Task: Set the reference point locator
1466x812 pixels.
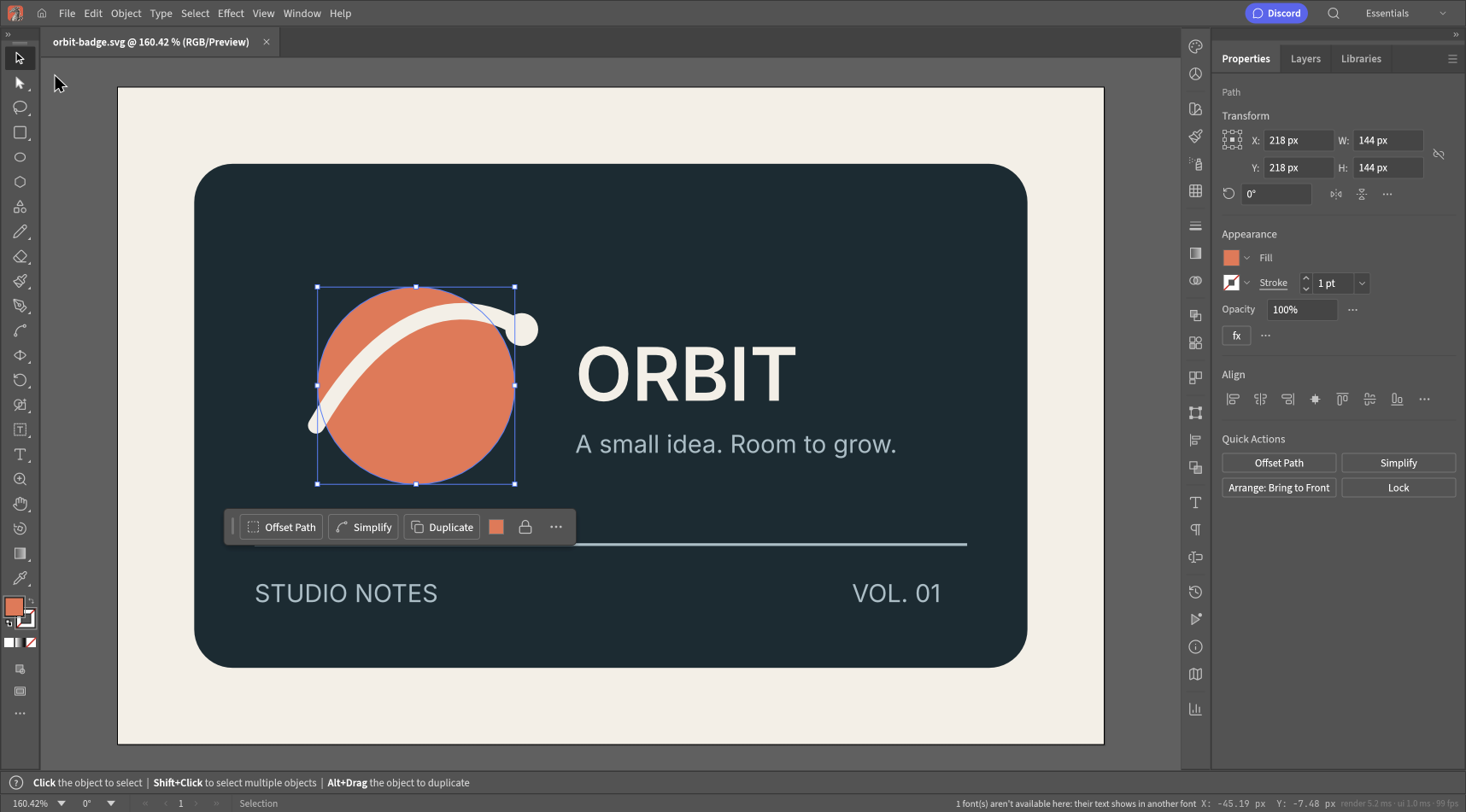Action: [1232, 140]
